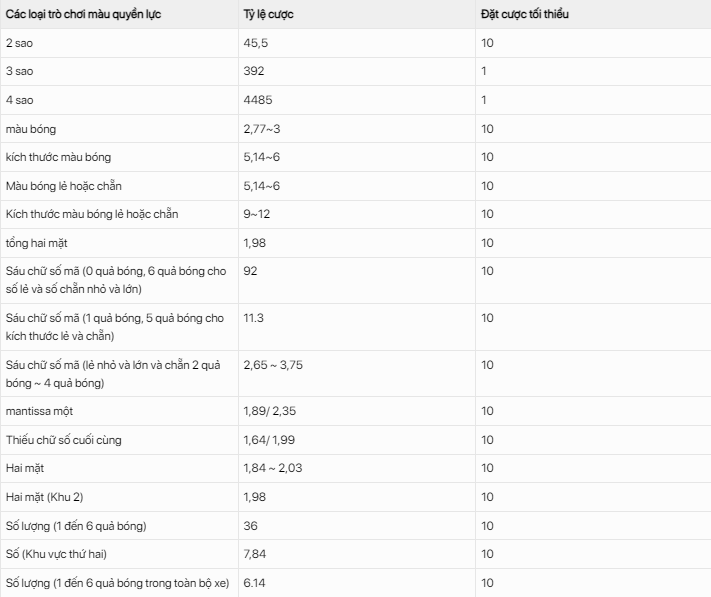This screenshot has height=597, width=711.
Task: Click the 1,64/ 1,99 odds value
Action: point(269,440)
